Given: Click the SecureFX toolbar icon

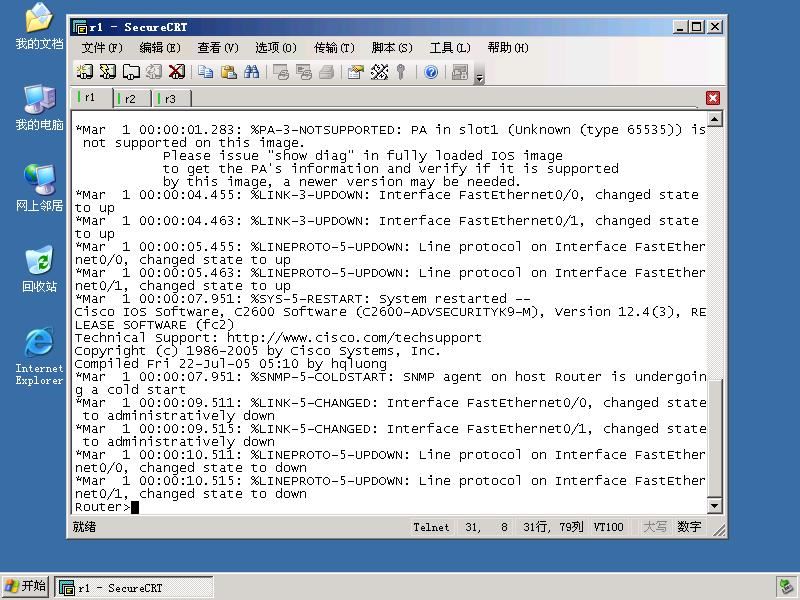Looking at the screenshot, I should [460, 72].
